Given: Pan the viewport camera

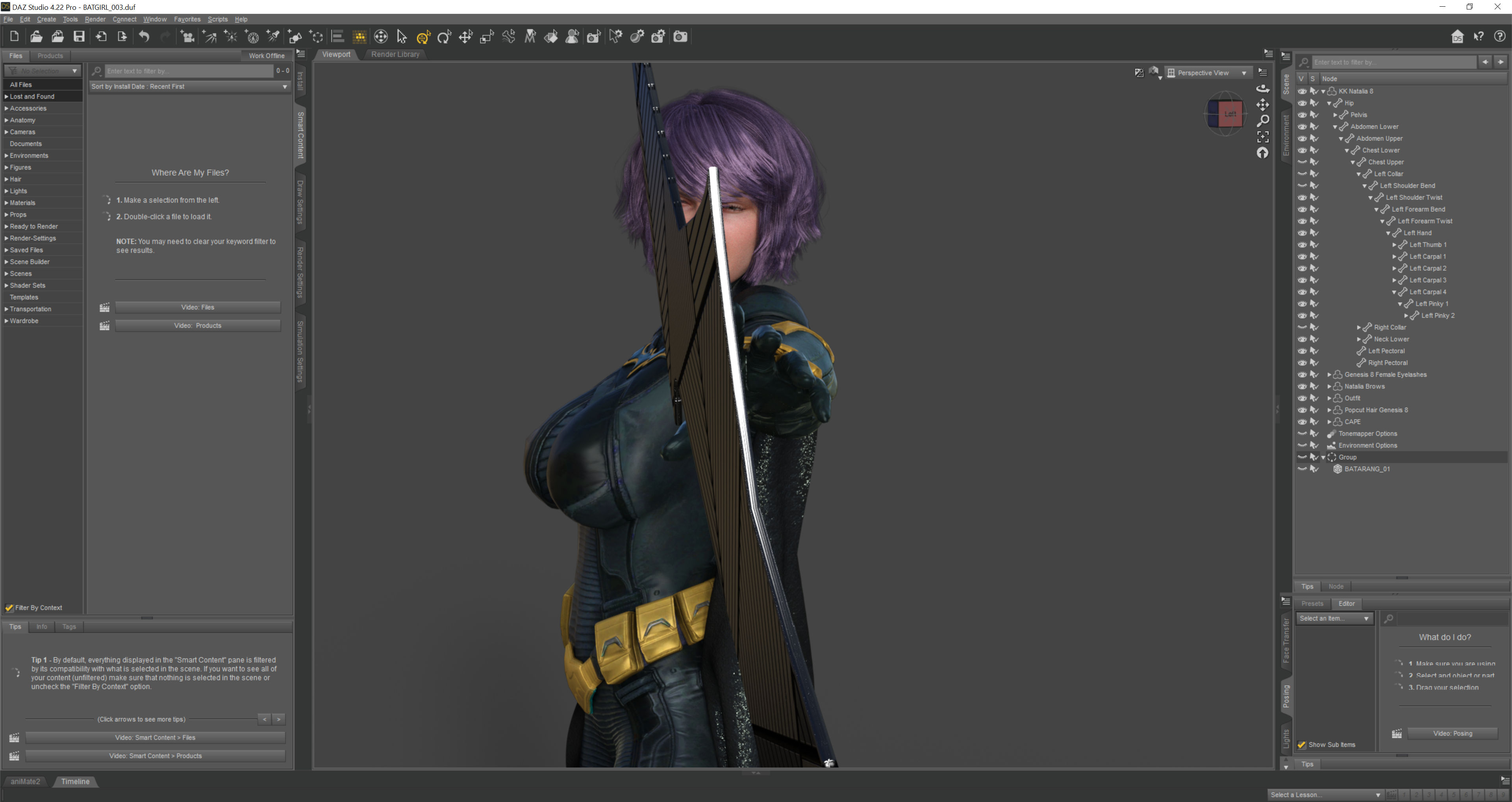Looking at the screenshot, I should (1262, 104).
